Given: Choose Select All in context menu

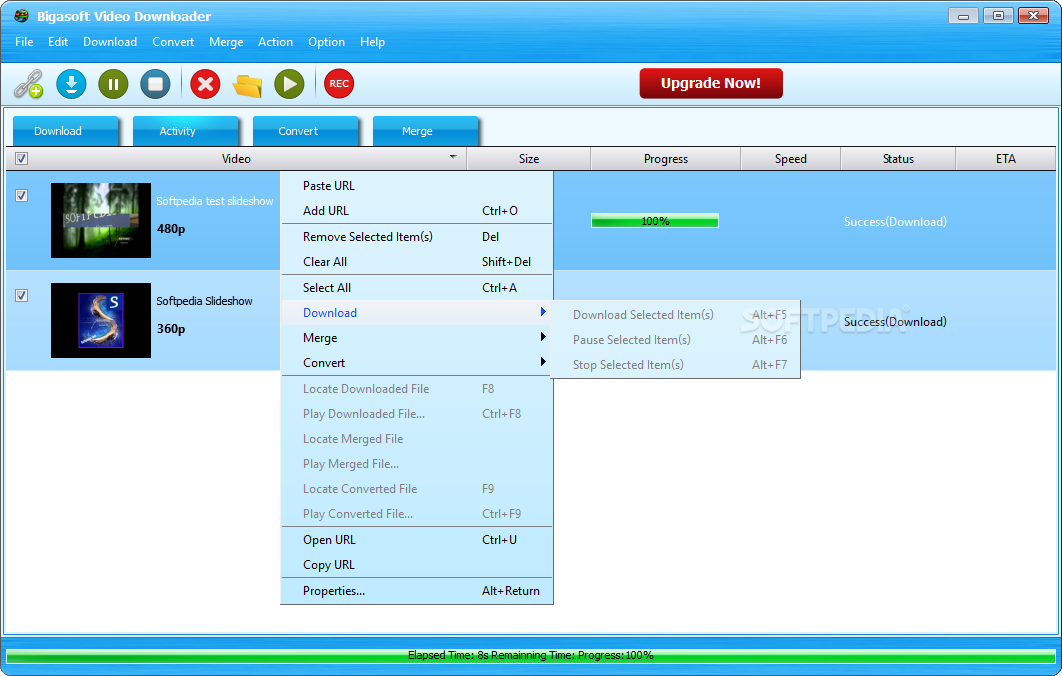Looking at the screenshot, I should click(x=417, y=287).
